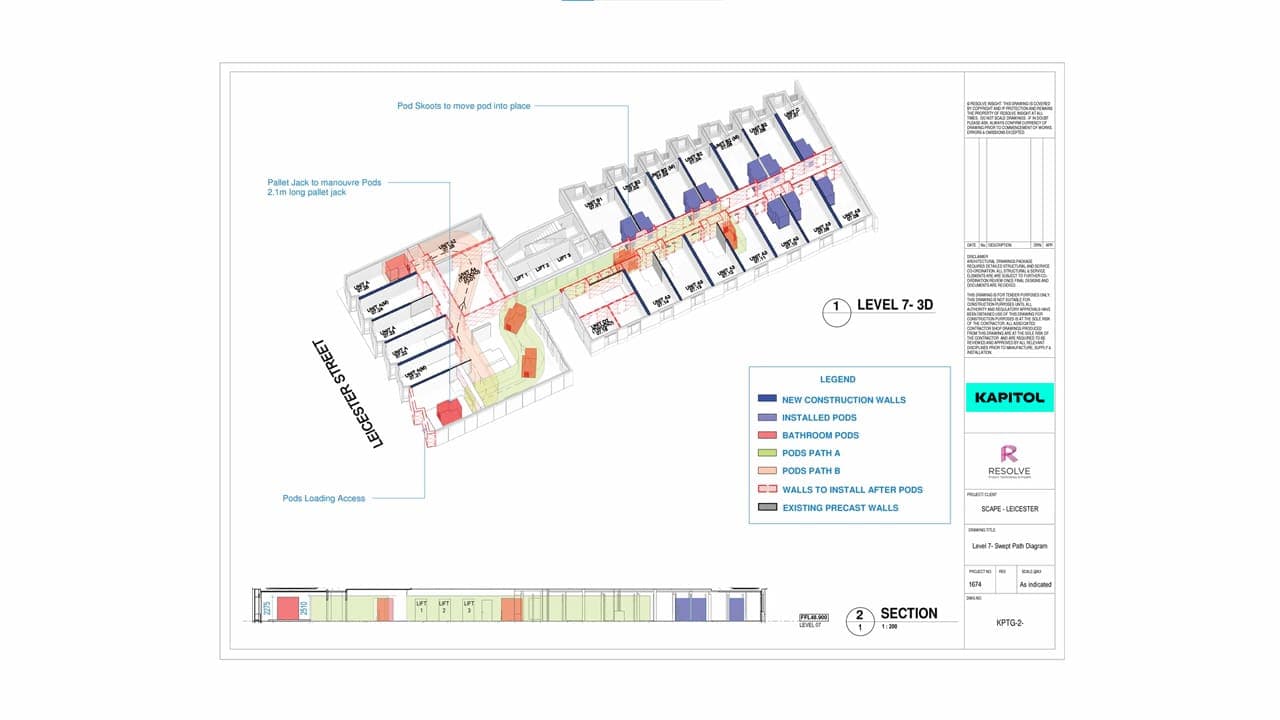Click the Walls To Install After Pods swatch
Screen dimensions: 1280x720
tap(766, 490)
